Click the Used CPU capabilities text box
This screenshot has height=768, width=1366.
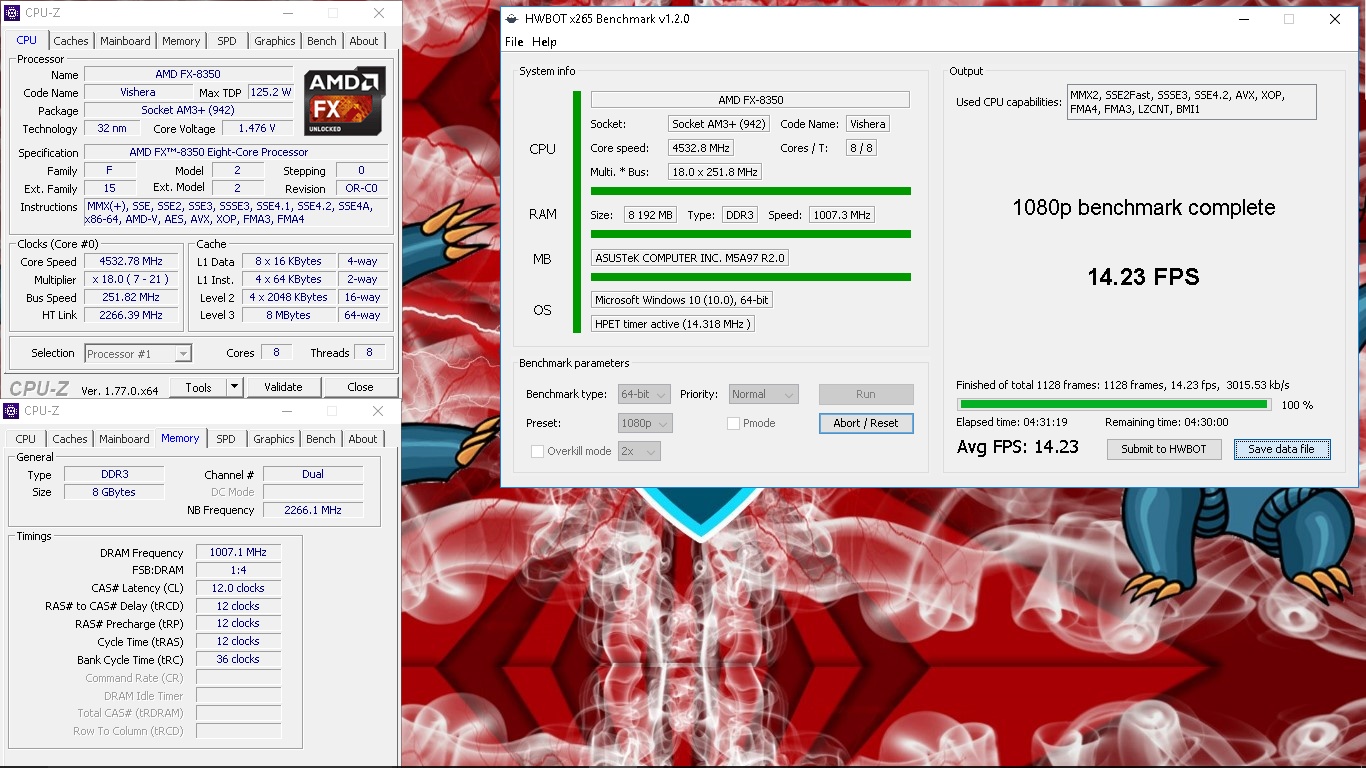[x=1191, y=102]
